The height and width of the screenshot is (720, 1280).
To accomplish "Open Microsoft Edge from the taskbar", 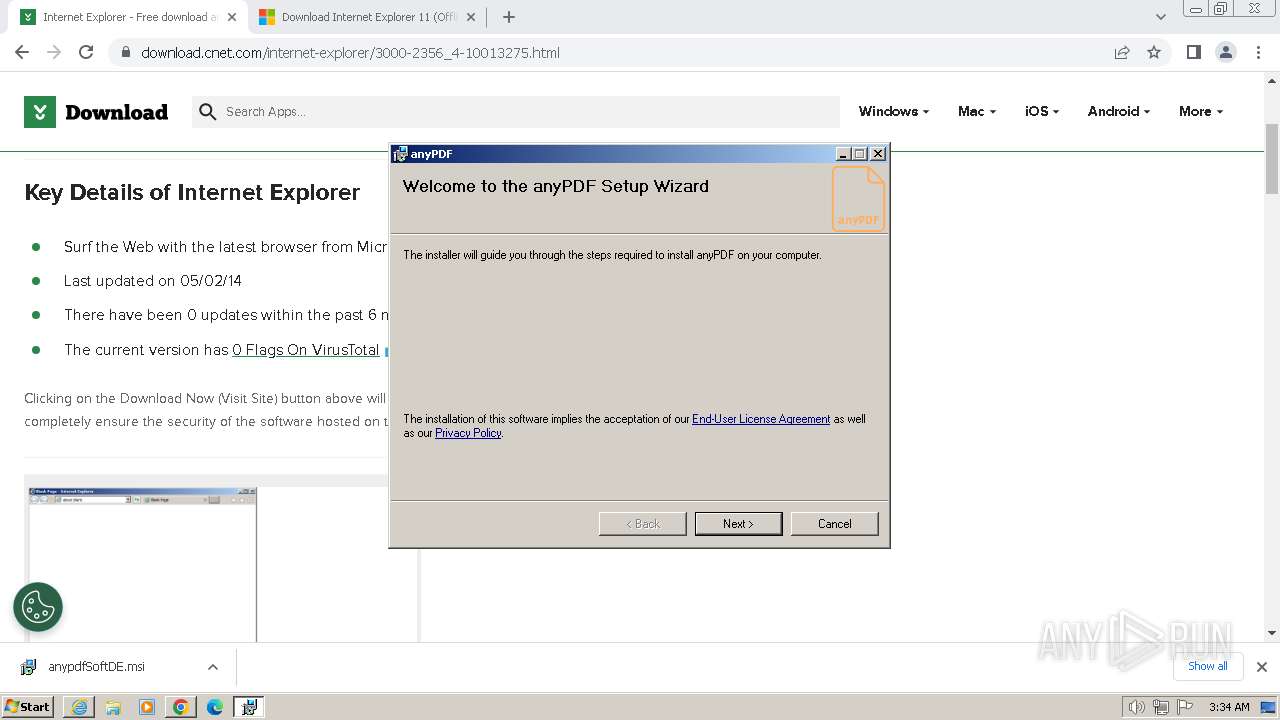I will tap(215, 707).
